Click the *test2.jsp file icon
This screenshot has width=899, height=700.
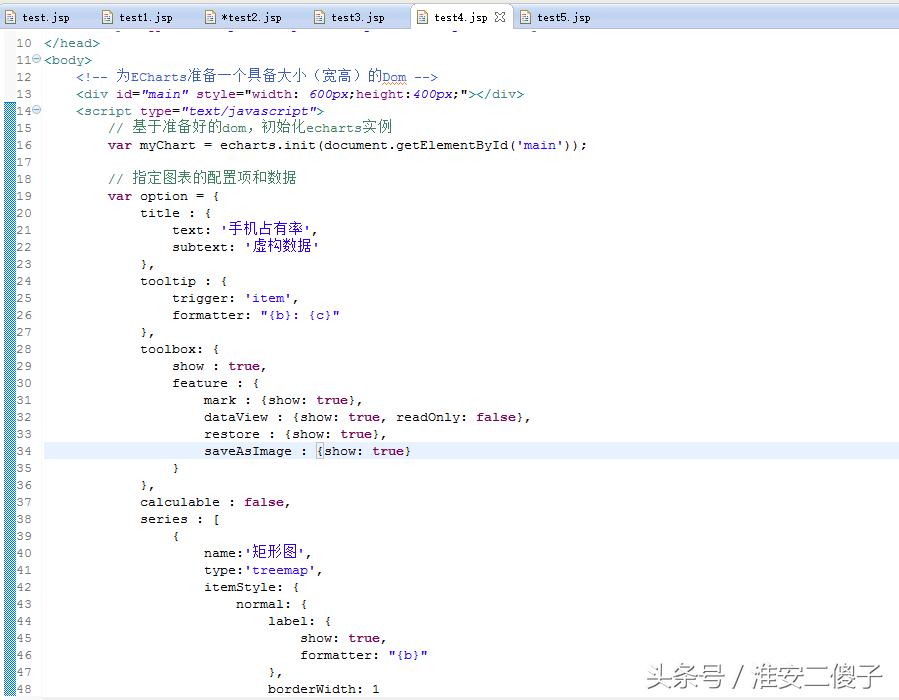point(210,17)
